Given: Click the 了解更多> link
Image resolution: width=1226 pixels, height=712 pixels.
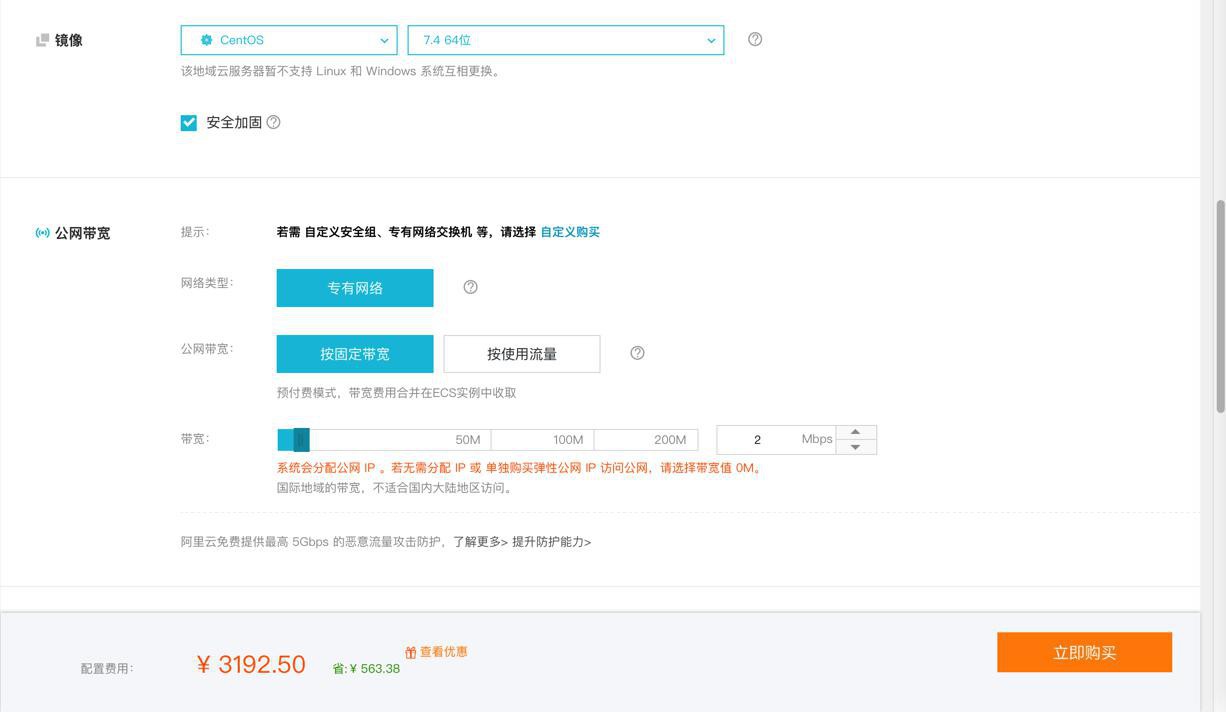Looking at the screenshot, I should coord(480,542).
